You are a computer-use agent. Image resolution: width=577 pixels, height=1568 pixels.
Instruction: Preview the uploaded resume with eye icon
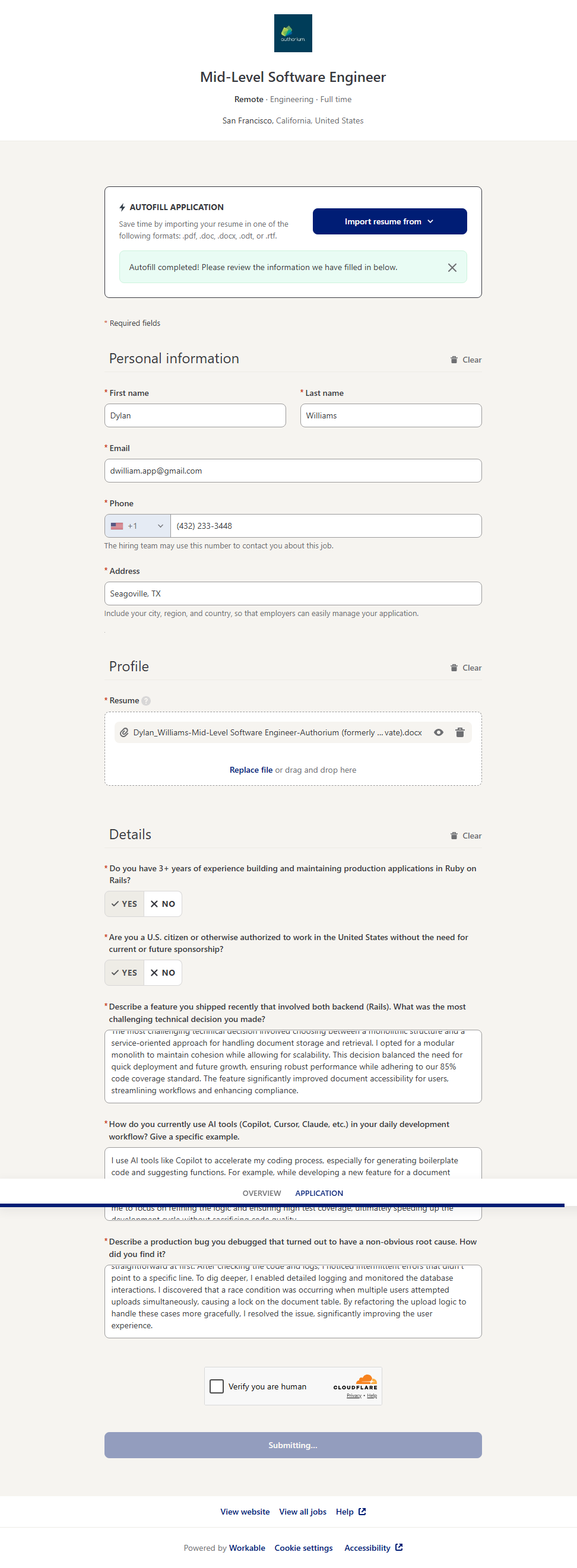[x=438, y=732]
